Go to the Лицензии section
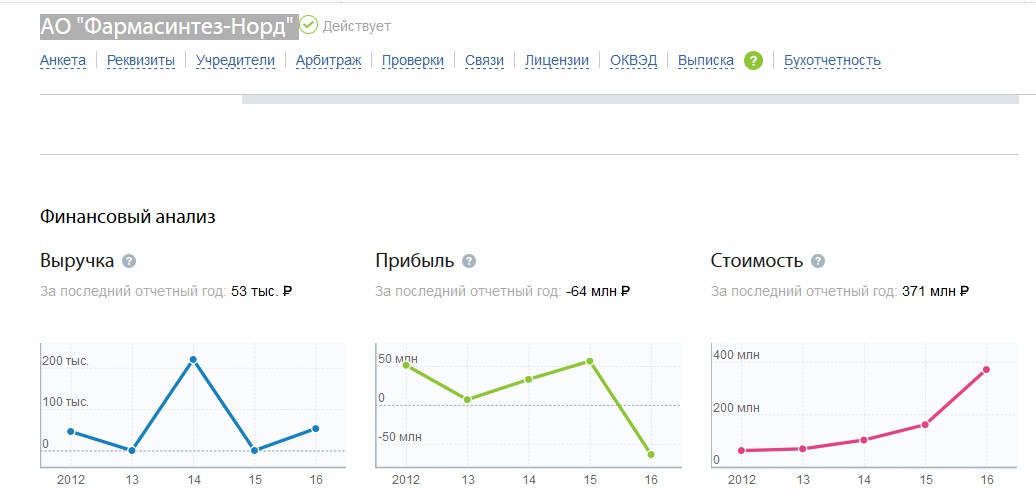Viewport: 1036px width, 500px height. click(556, 61)
